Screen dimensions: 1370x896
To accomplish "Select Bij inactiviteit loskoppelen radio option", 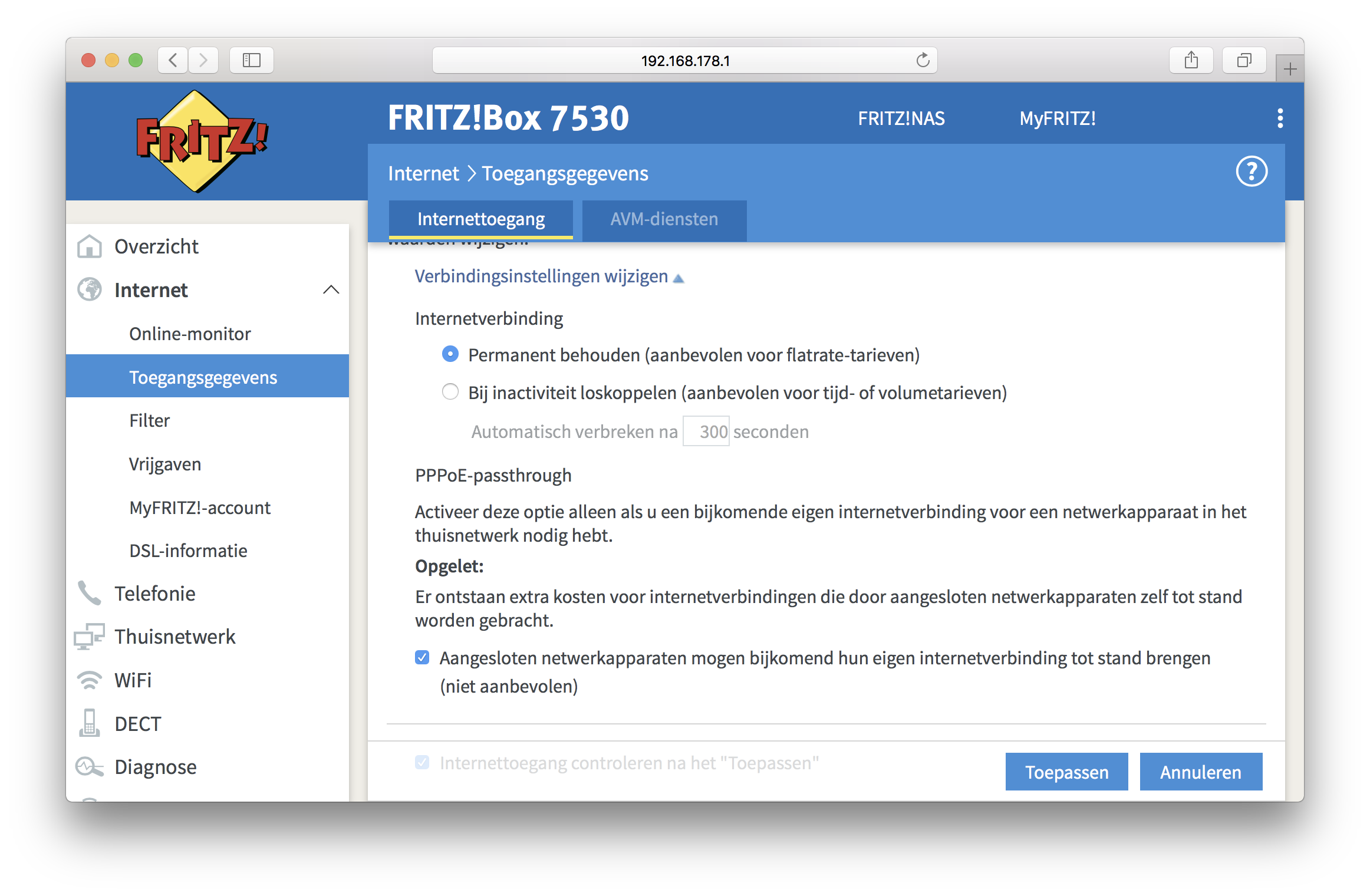I will click(x=450, y=392).
